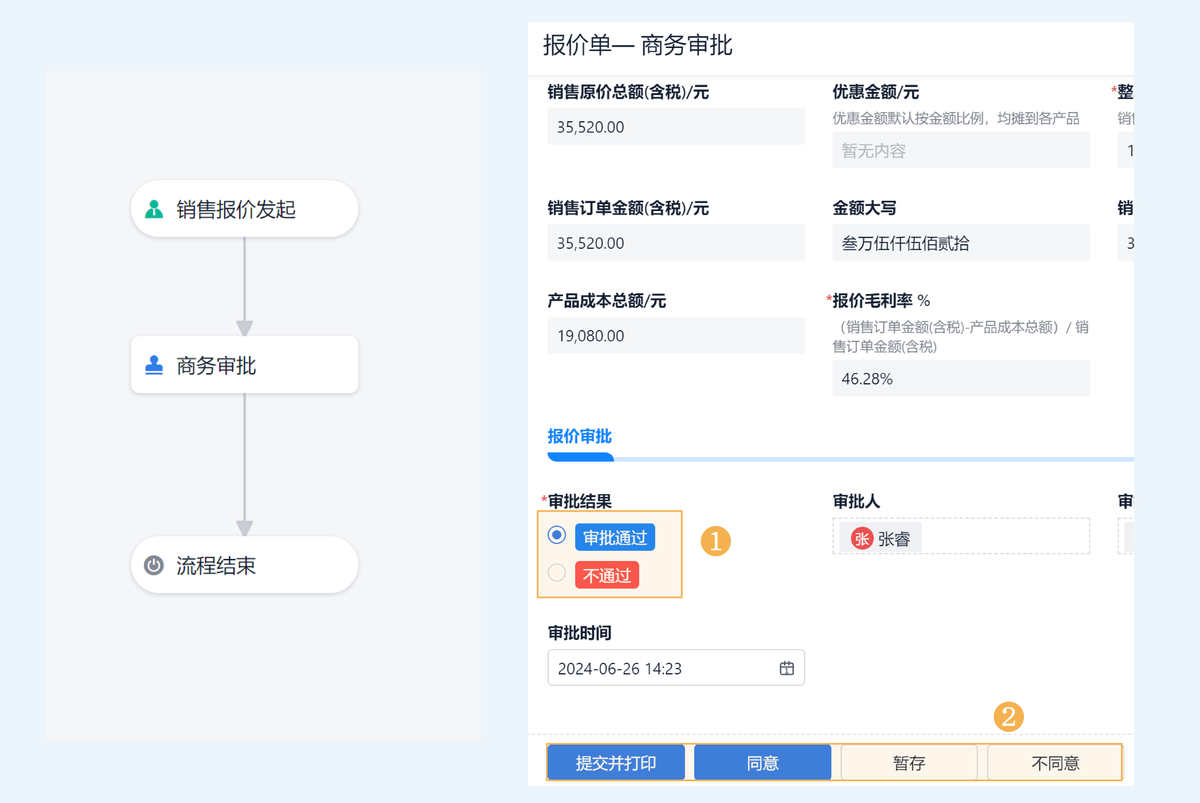
Task: Click the power icon in 流程结束 node
Action: (x=153, y=565)
